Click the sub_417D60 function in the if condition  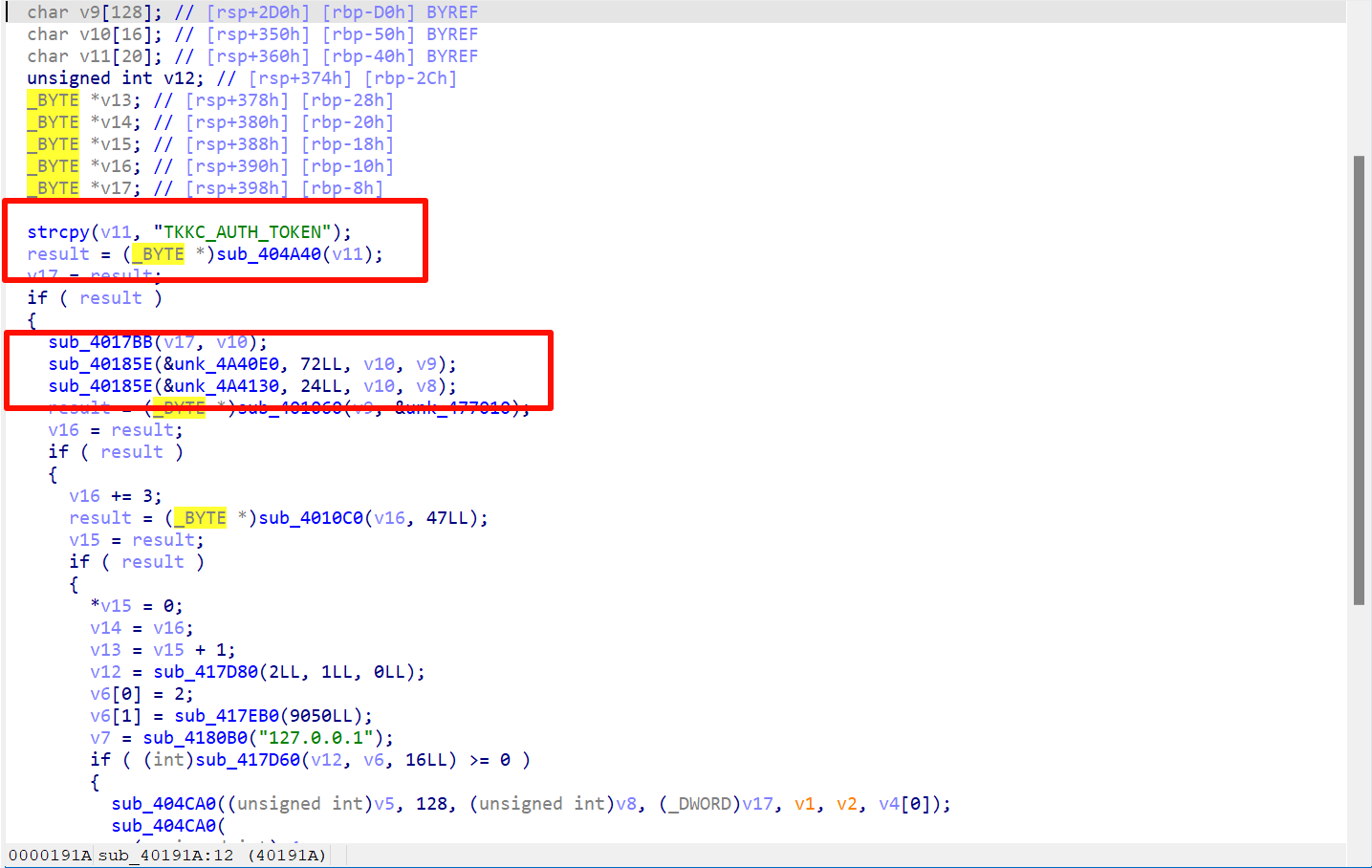(x=248, y=760)
